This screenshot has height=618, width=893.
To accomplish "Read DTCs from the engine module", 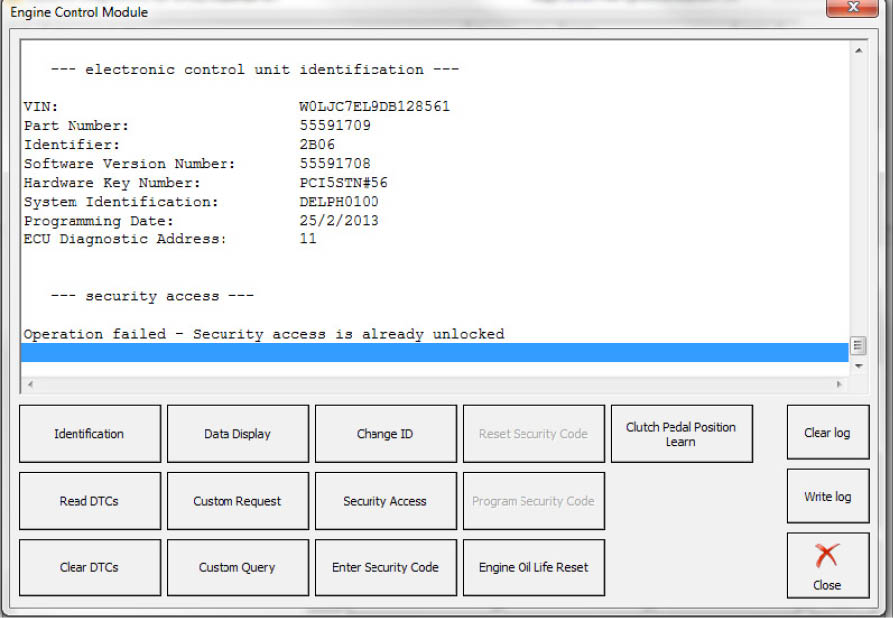I will (x=89, y=501).
